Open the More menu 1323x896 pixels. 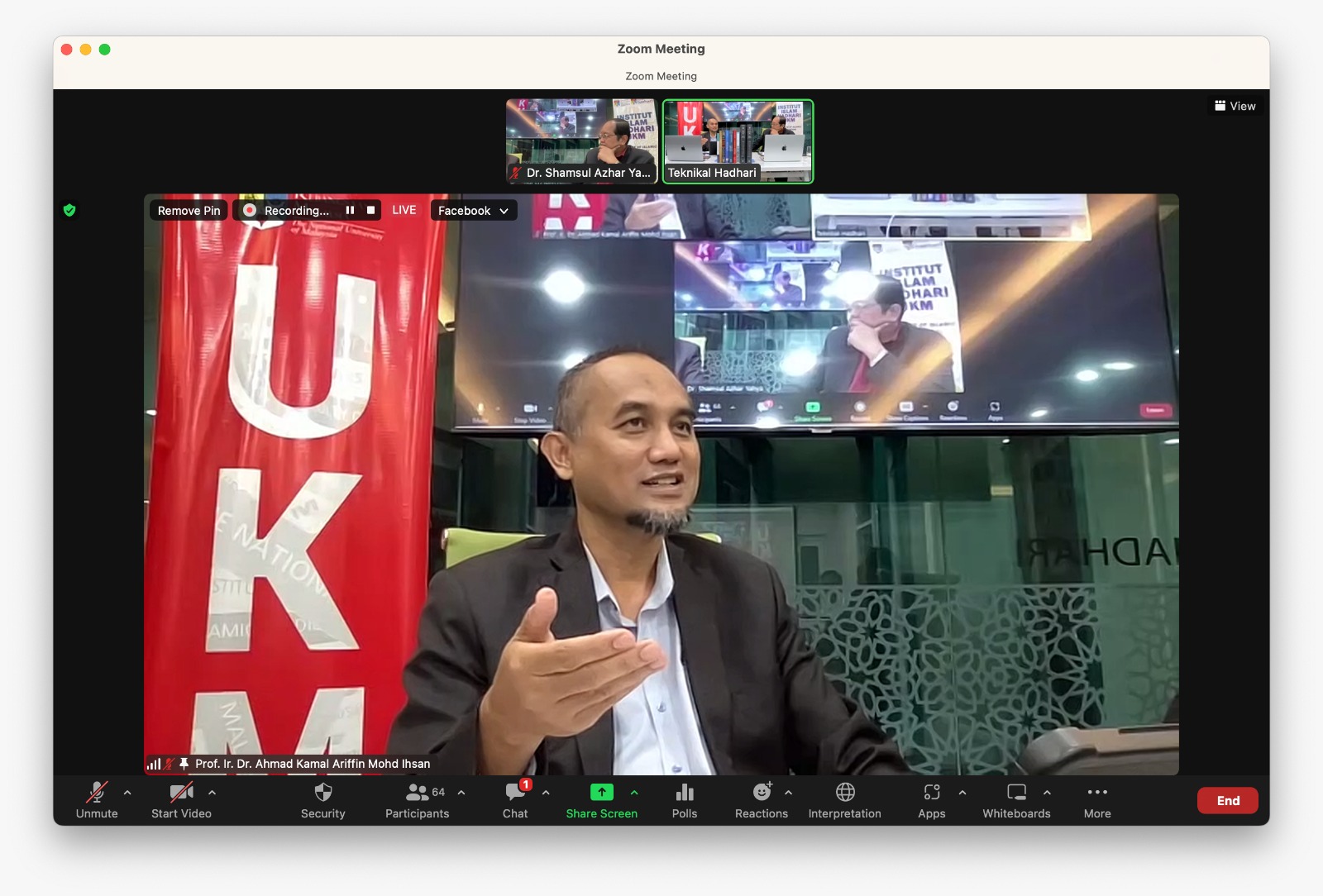click(1097, 800)
